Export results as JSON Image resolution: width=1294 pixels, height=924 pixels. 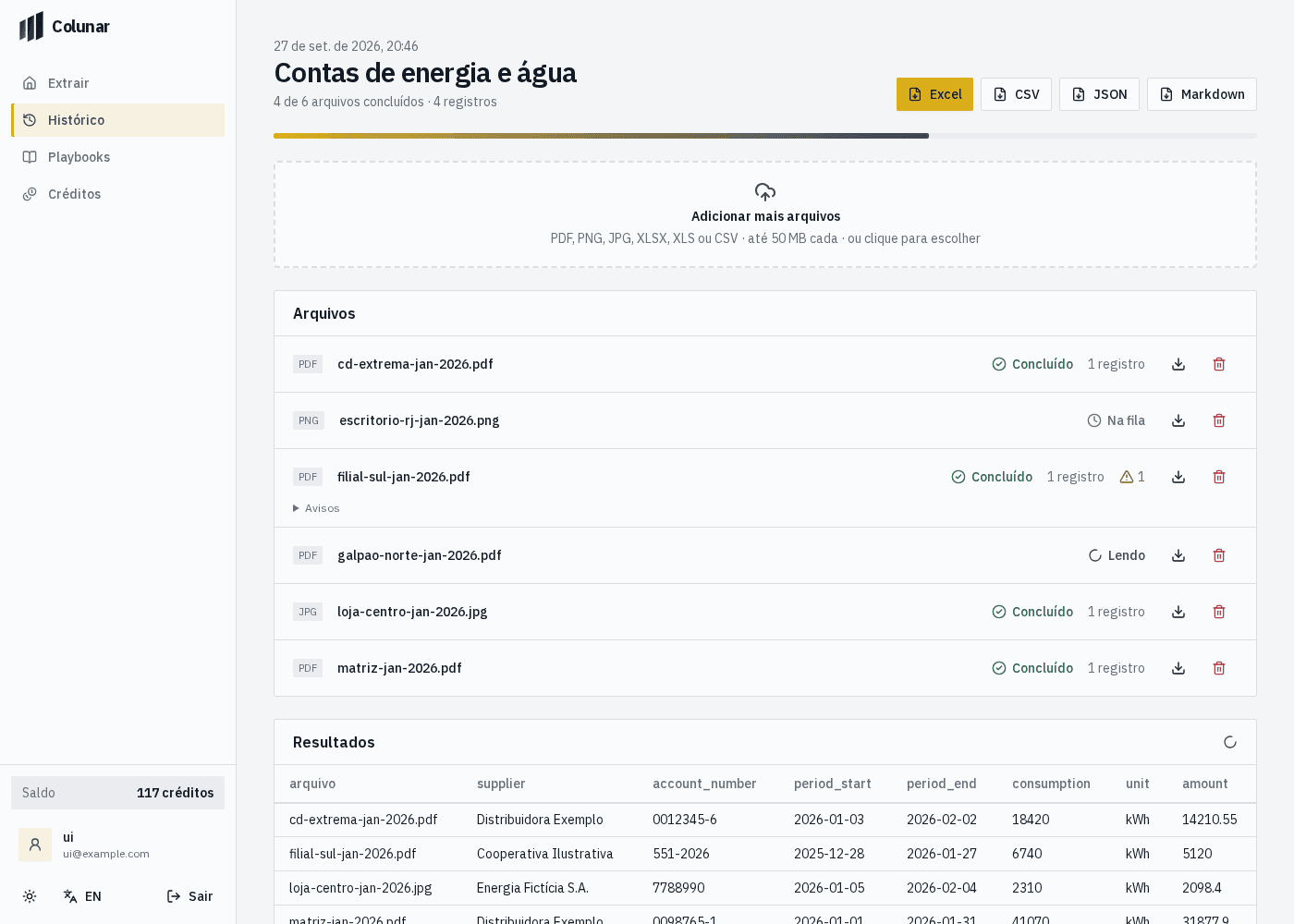click(x=1099, y=94)
